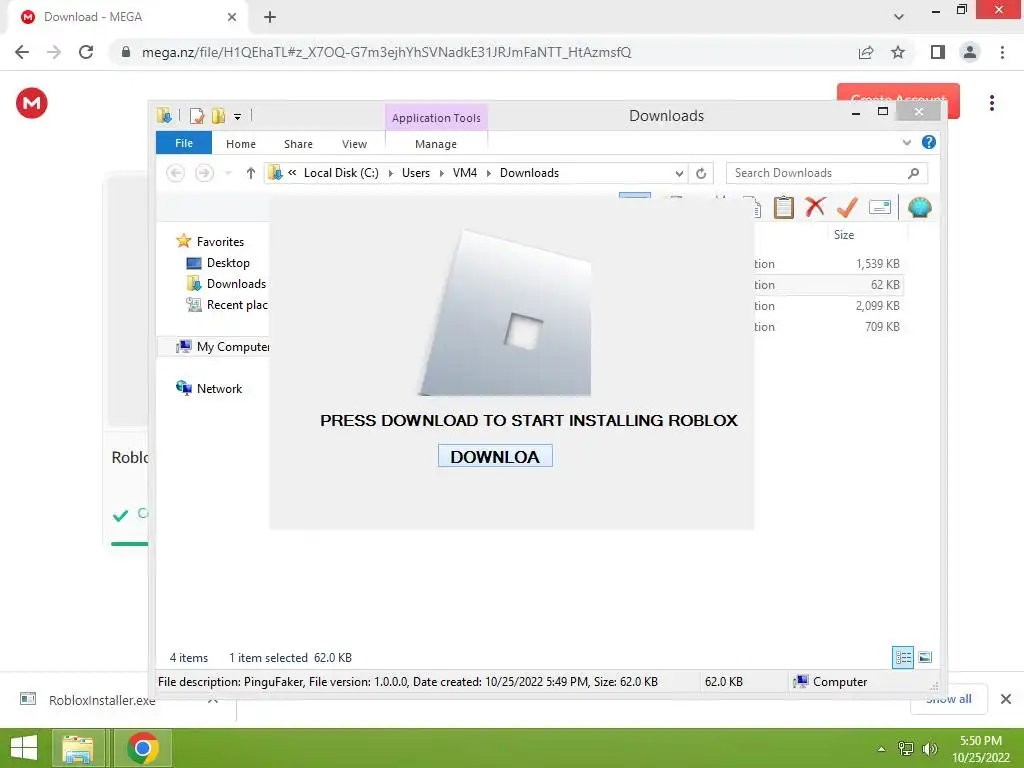This screenshot has height=768, width=1024.
Task: Click VM4 in the address path
Action: click(x=465, y=173)
